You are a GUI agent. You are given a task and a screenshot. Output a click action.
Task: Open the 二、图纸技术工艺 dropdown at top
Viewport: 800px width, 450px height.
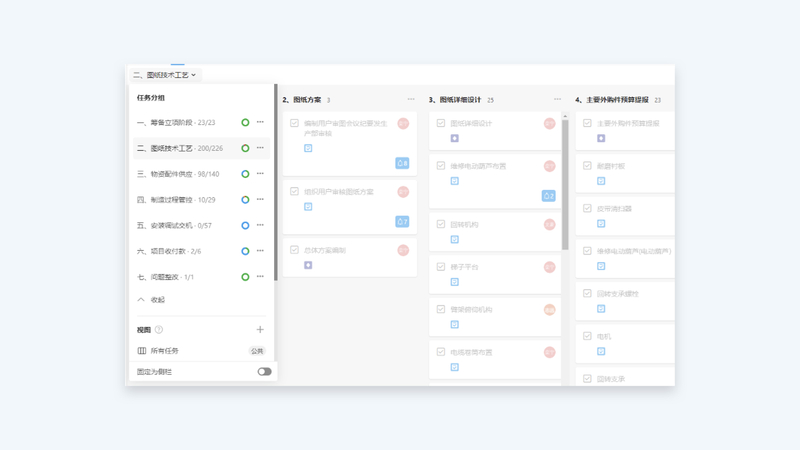[x=165, y=75]
